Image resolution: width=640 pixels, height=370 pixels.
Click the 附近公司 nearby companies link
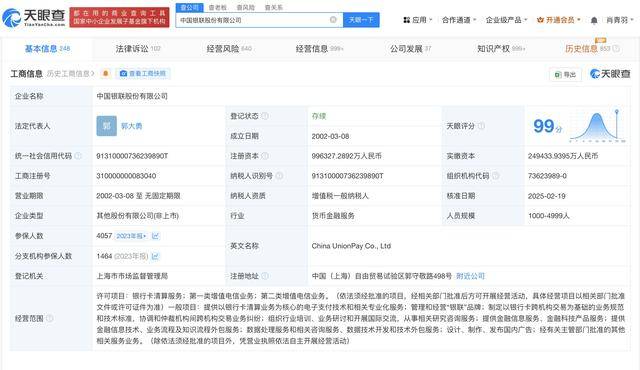(x=470, y=276)
